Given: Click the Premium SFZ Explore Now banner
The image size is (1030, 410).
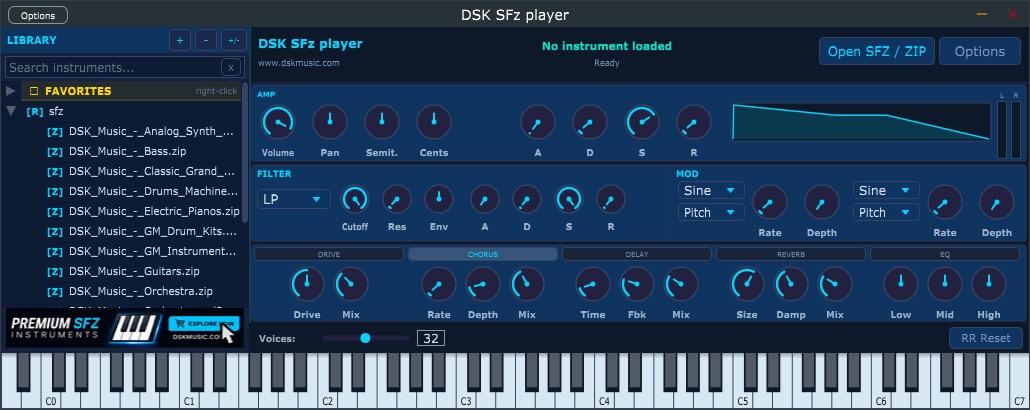Looking at the screenshot, I should coord(125,327).
